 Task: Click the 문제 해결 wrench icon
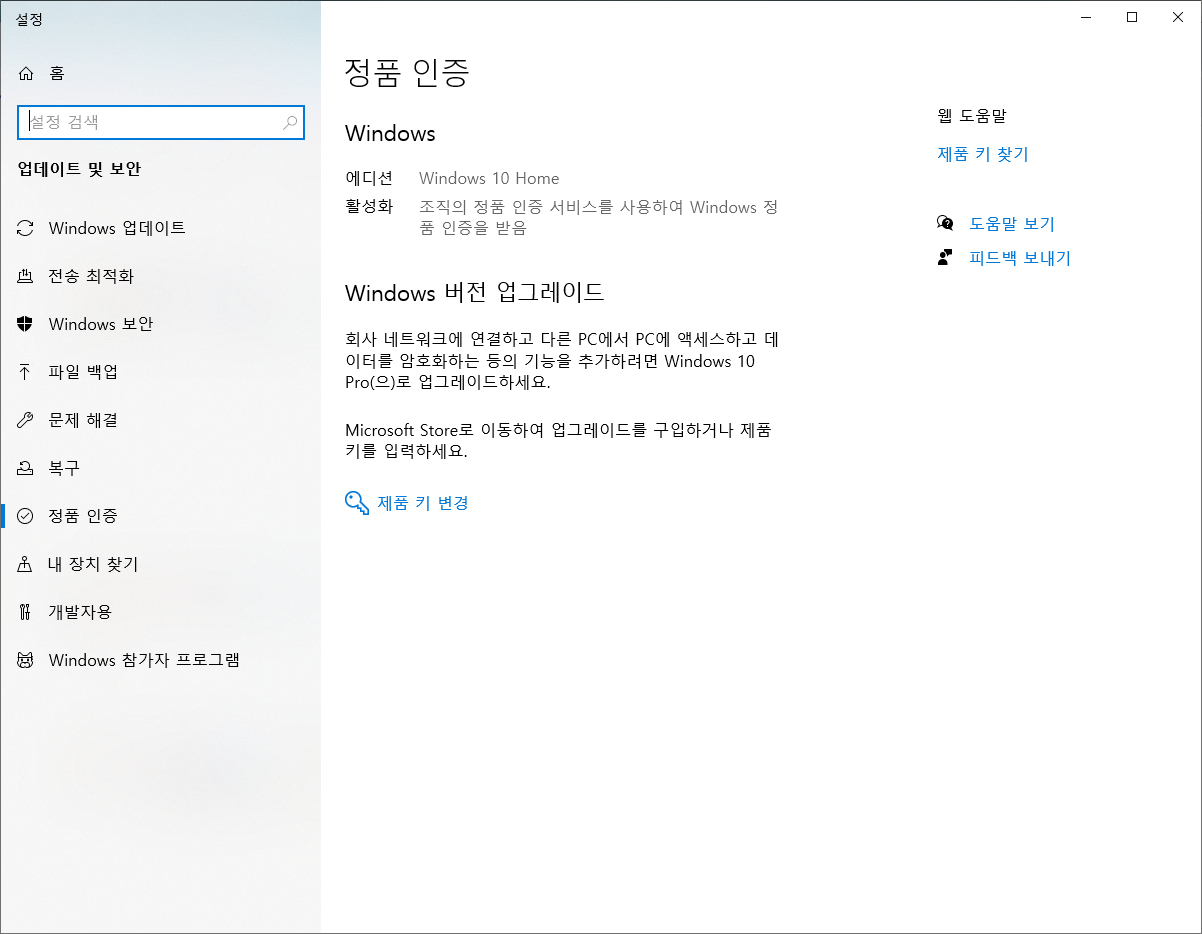26,420
